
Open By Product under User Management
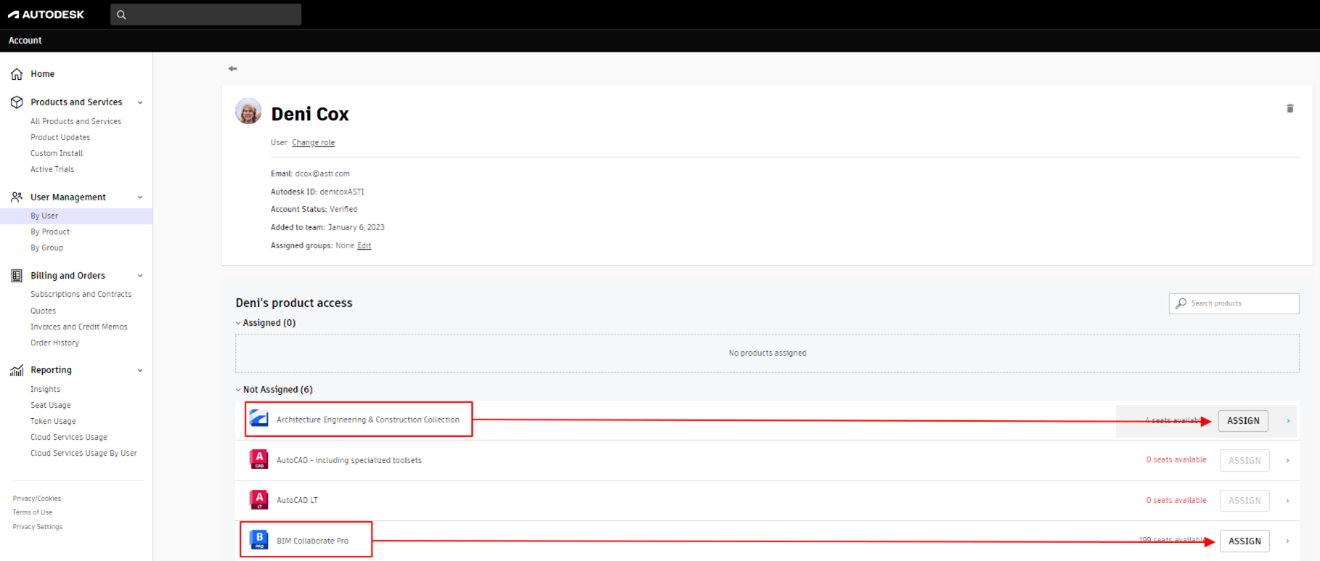(x=50, y=232)
